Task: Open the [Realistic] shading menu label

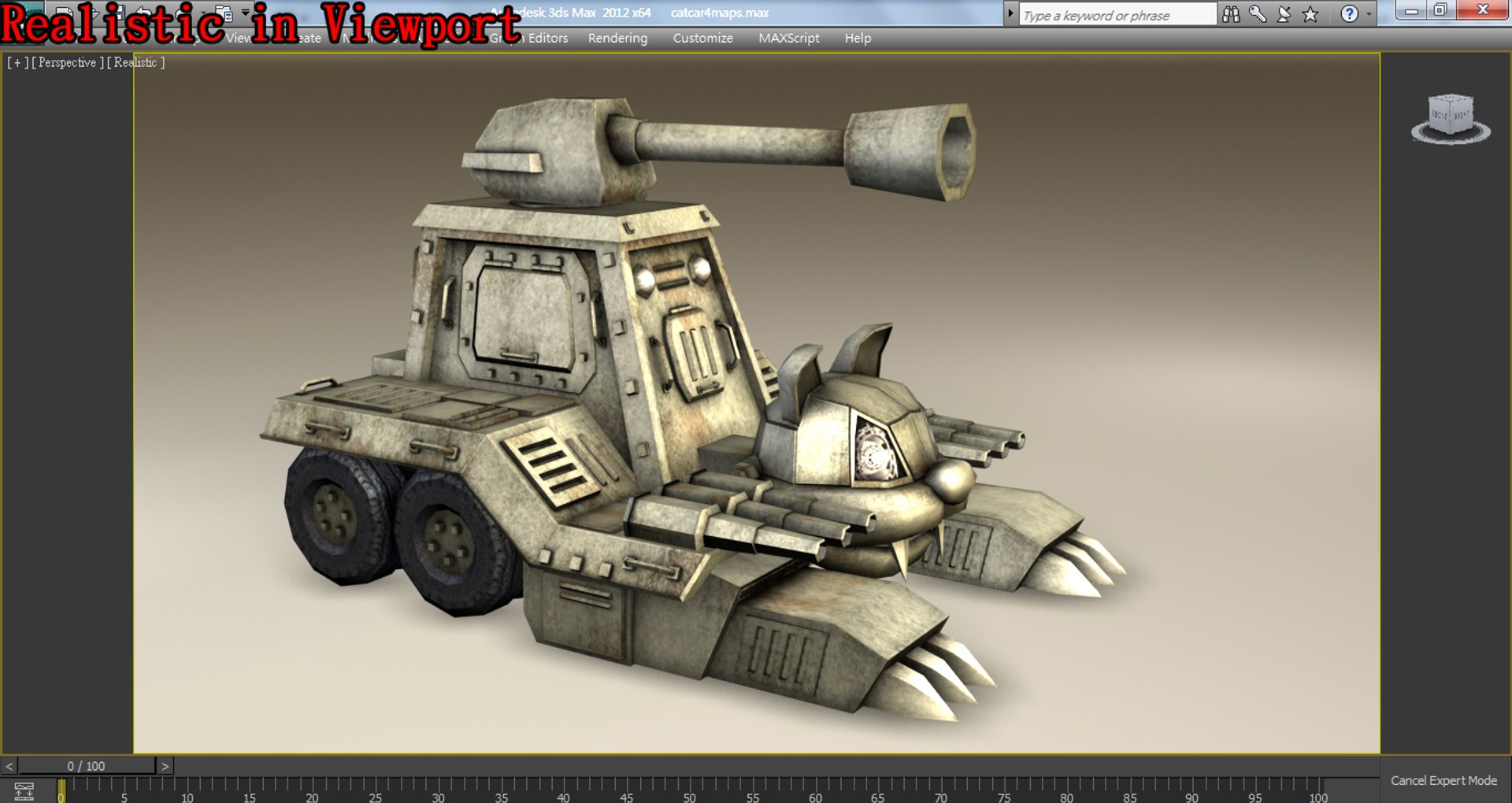Action: click(x=135, y=62)
